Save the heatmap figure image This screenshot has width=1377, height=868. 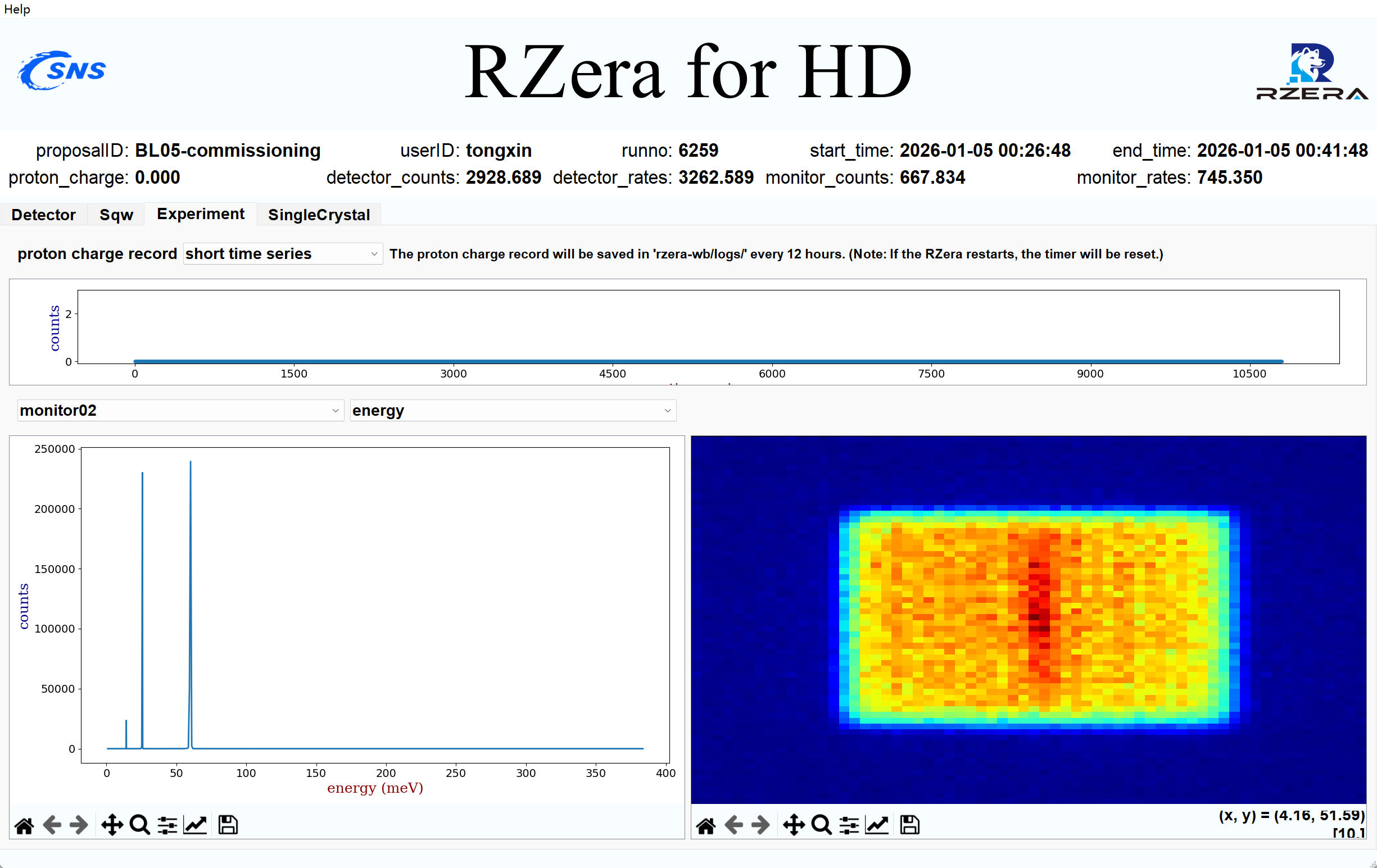[910, 825]
